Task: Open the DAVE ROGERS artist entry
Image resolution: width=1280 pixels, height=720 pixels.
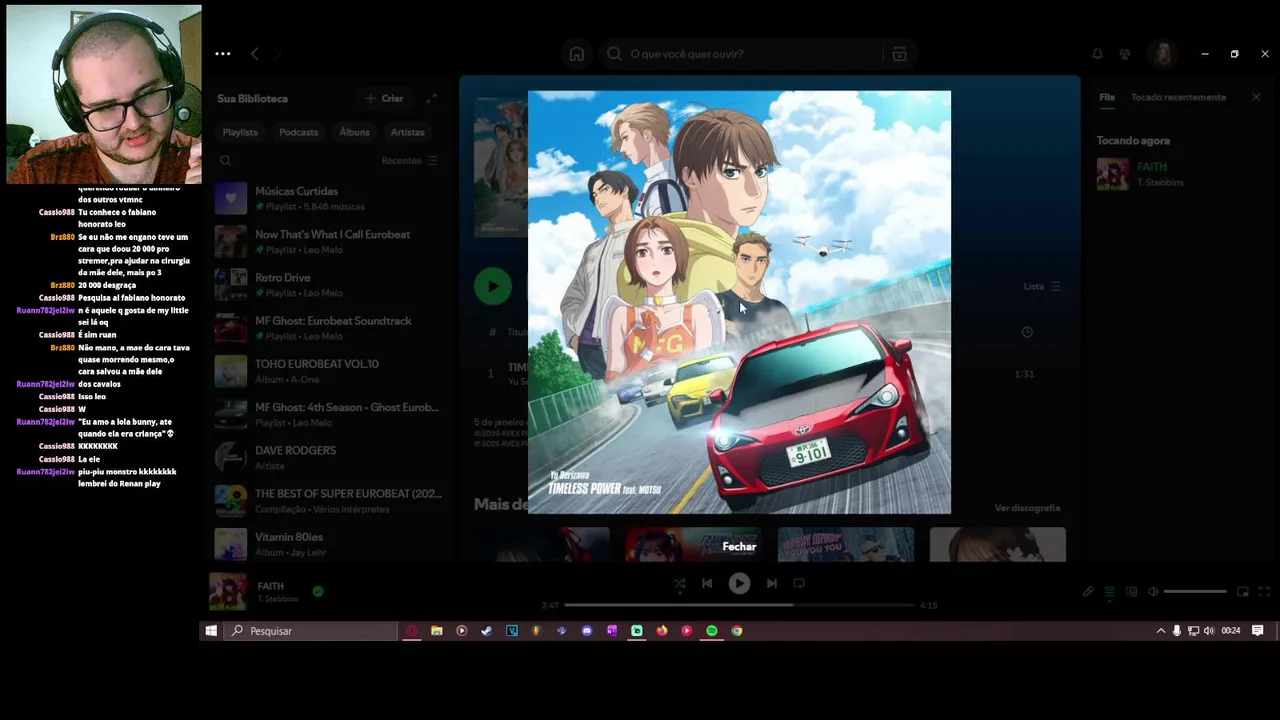Action: pos(327,457)
